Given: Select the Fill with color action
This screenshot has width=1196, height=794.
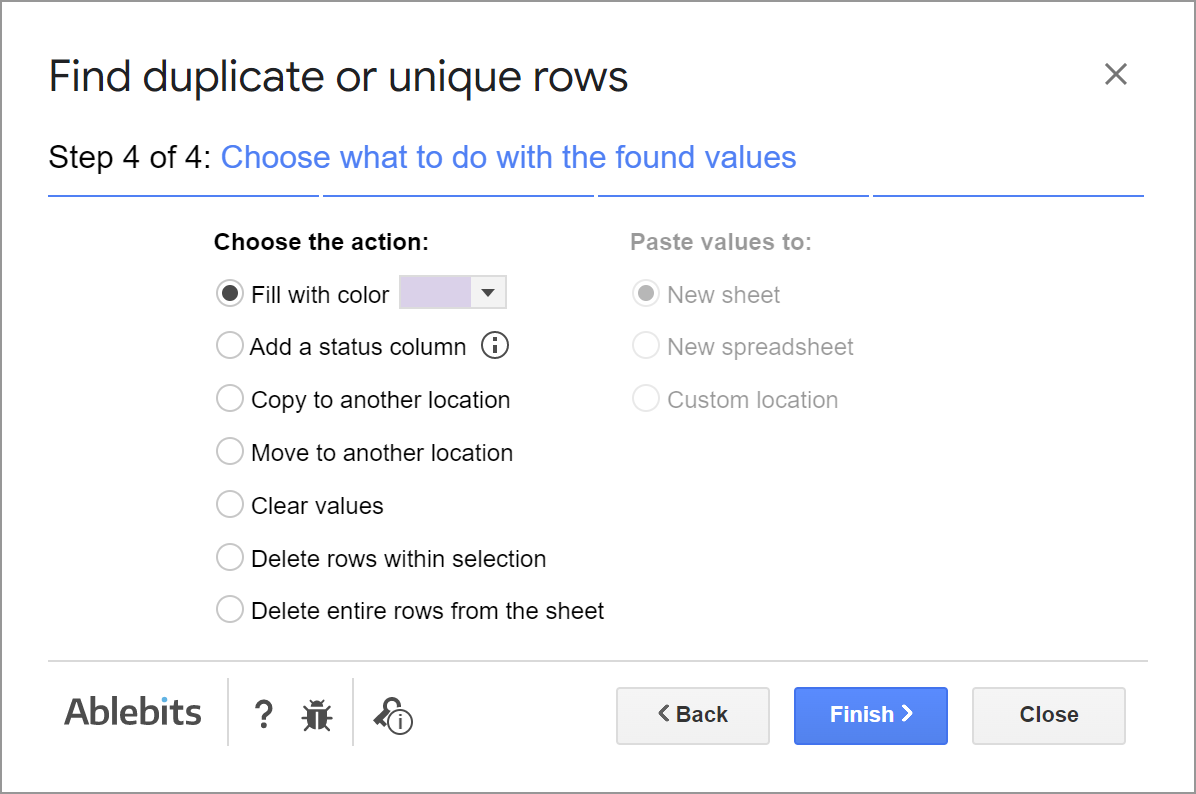Looking at the screenshot, I should (230, 293).
